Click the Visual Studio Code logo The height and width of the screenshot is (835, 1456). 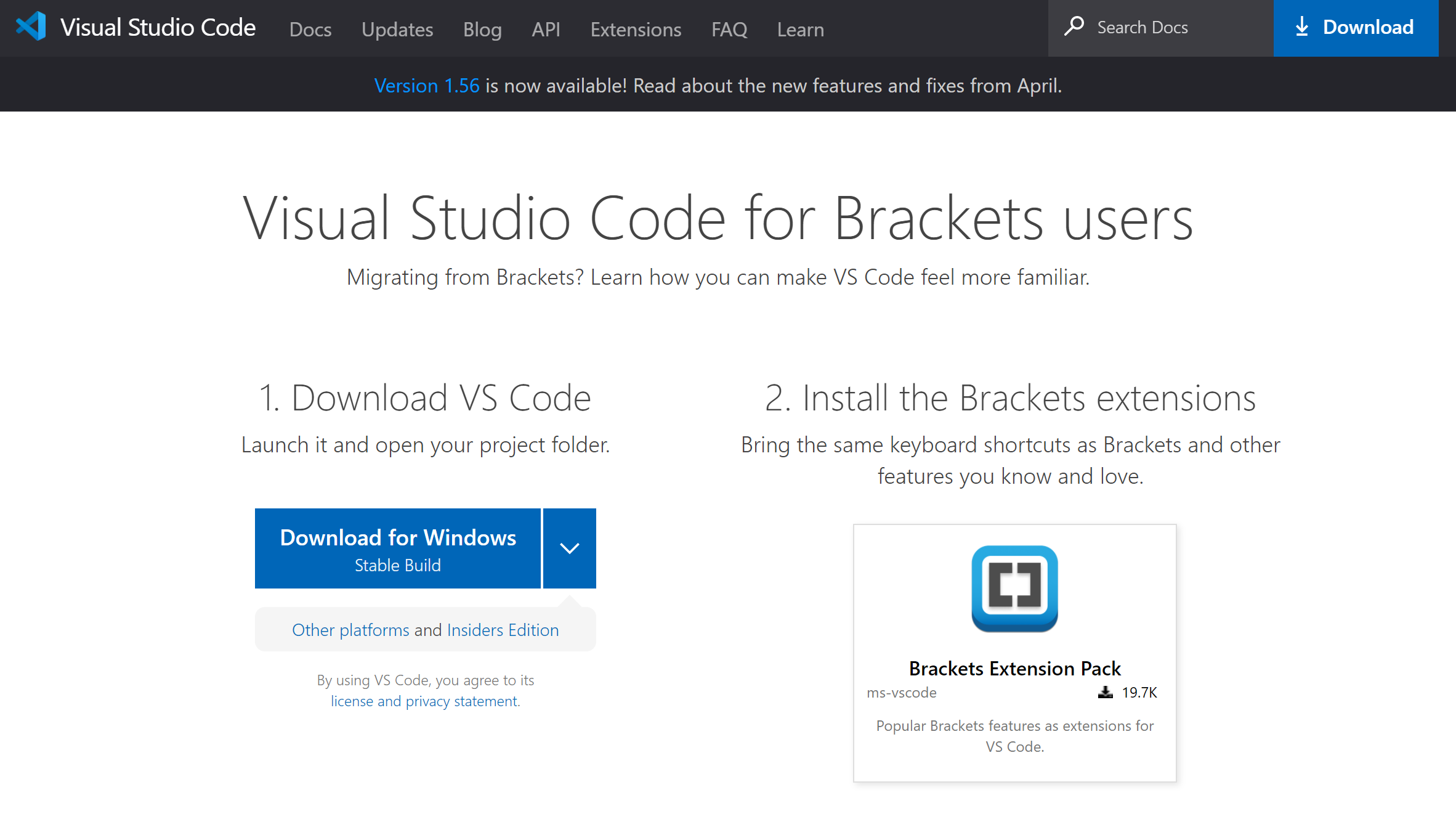click(x=31, y=26)
